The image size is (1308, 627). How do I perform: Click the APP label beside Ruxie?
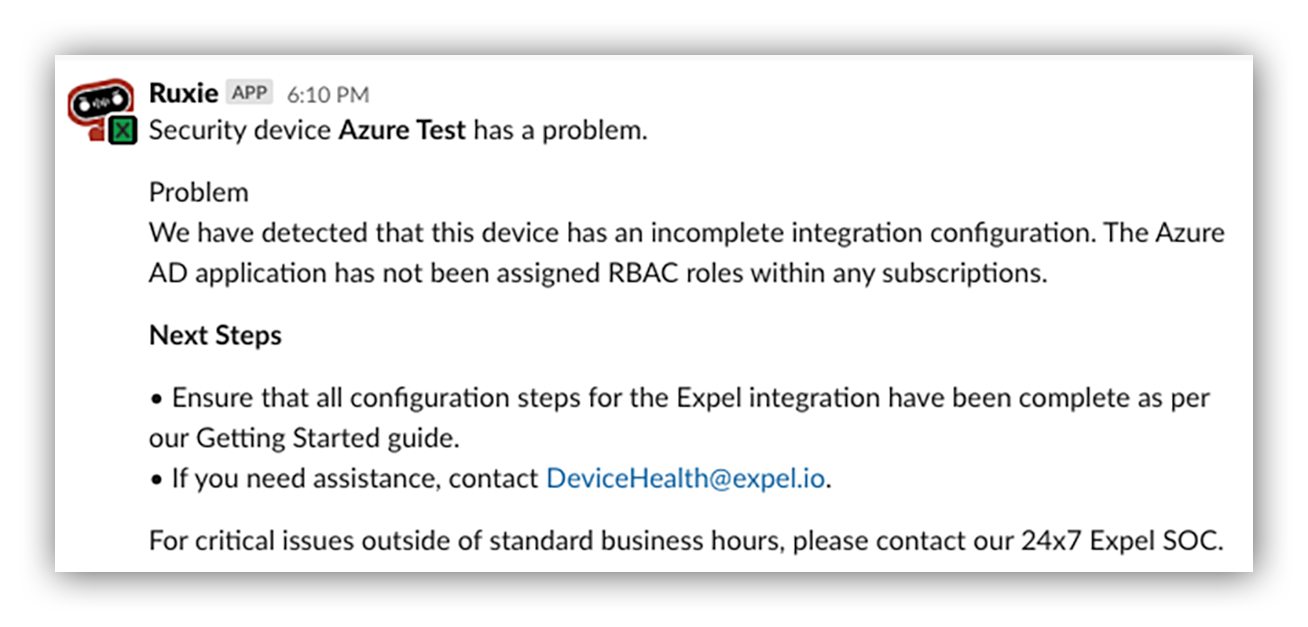pos(249,93)
